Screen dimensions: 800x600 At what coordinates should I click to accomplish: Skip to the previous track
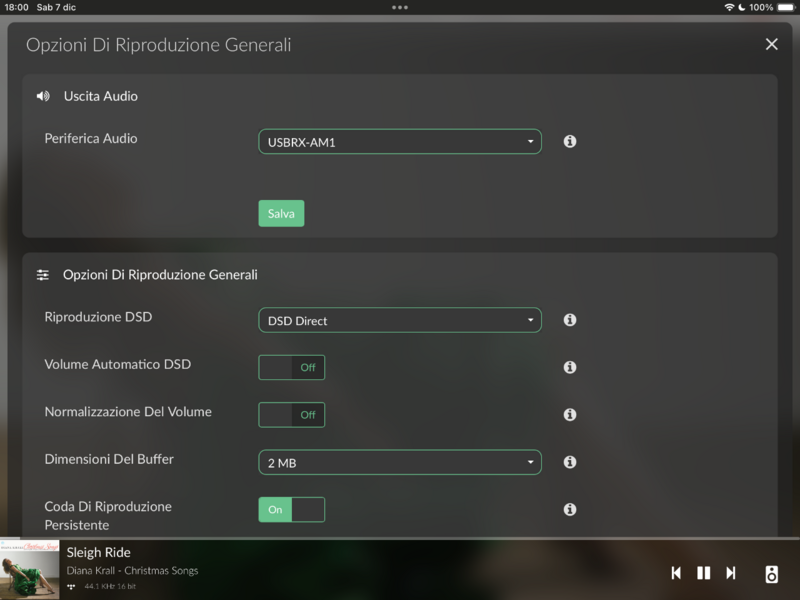click(x=676, y=573)
